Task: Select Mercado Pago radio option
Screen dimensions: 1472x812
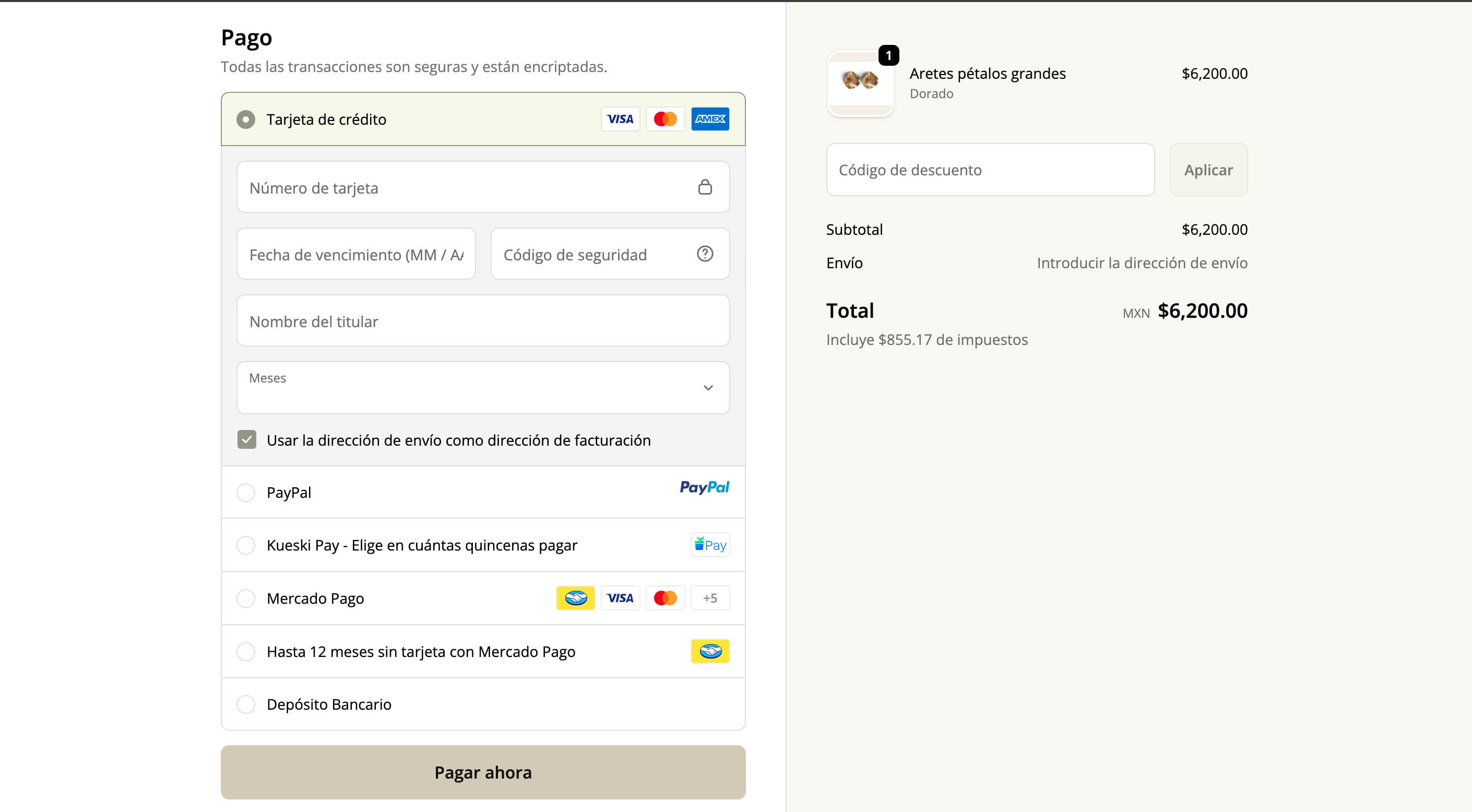Action: tap(246, 598)
